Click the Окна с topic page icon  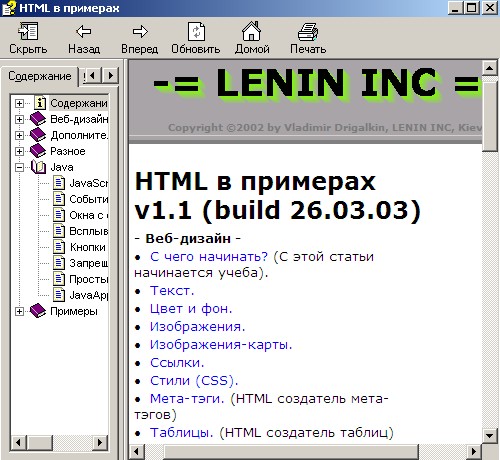click(59, 215)
